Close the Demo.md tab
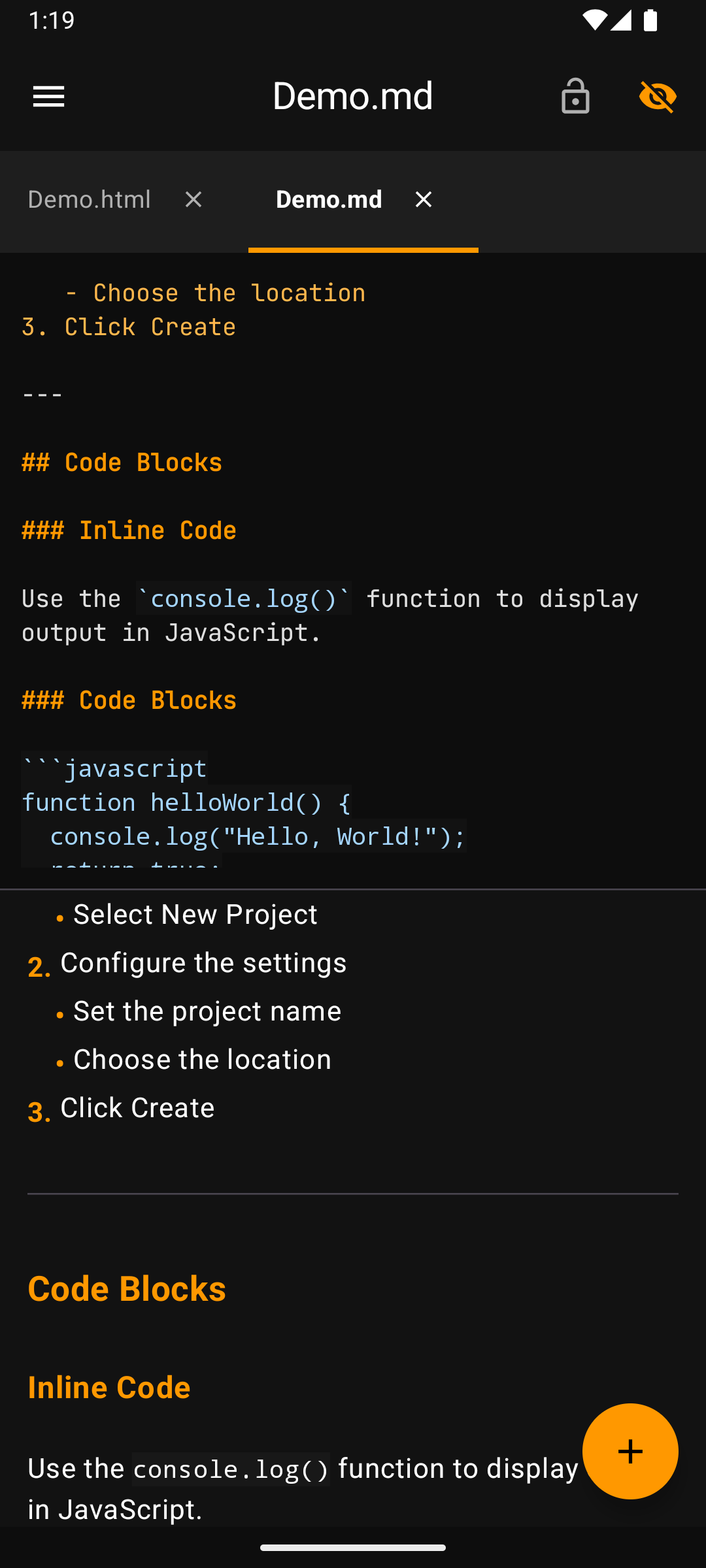The width and height of the screenshot is (706, 1568). [423, 200]
